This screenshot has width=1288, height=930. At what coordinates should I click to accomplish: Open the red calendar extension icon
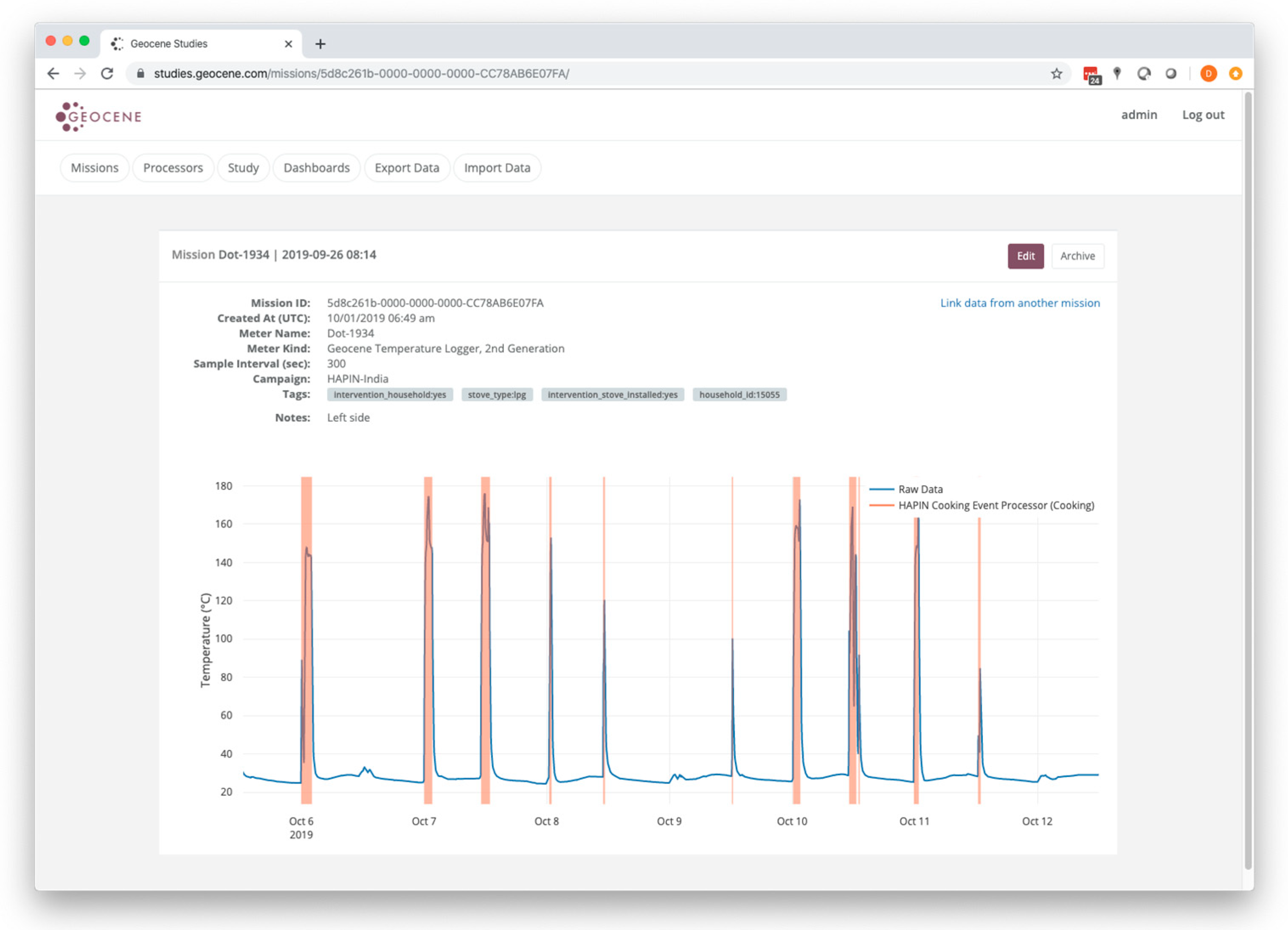1091,74
